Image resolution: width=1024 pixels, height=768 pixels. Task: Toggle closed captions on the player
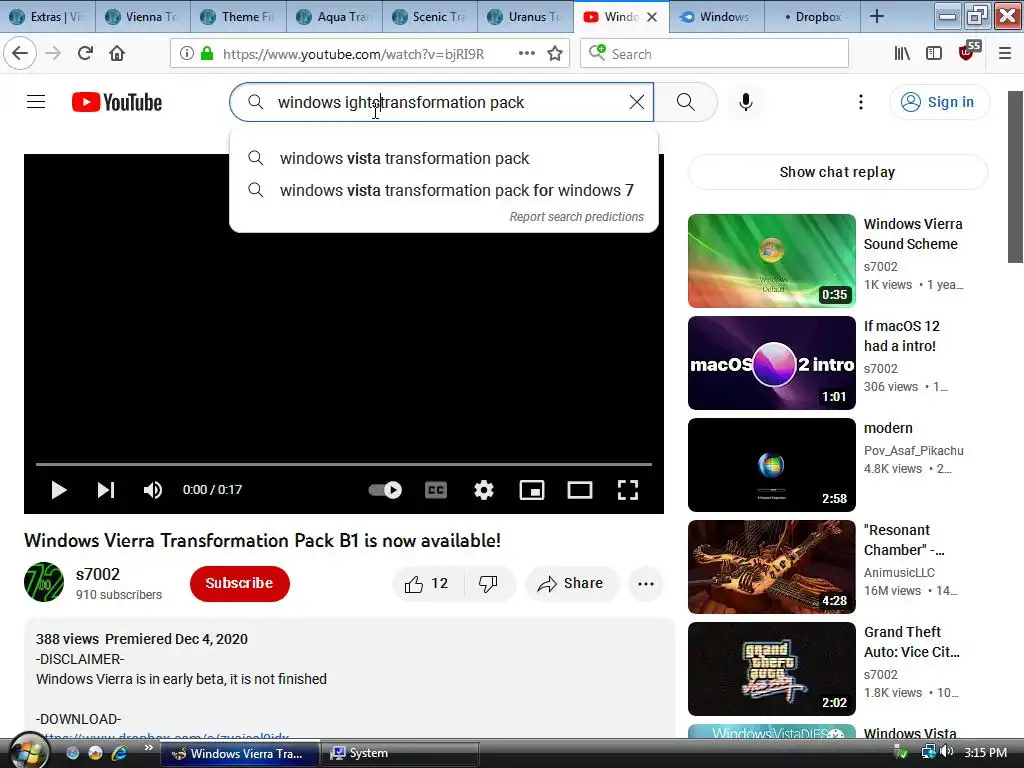click(x=436, y=490)
